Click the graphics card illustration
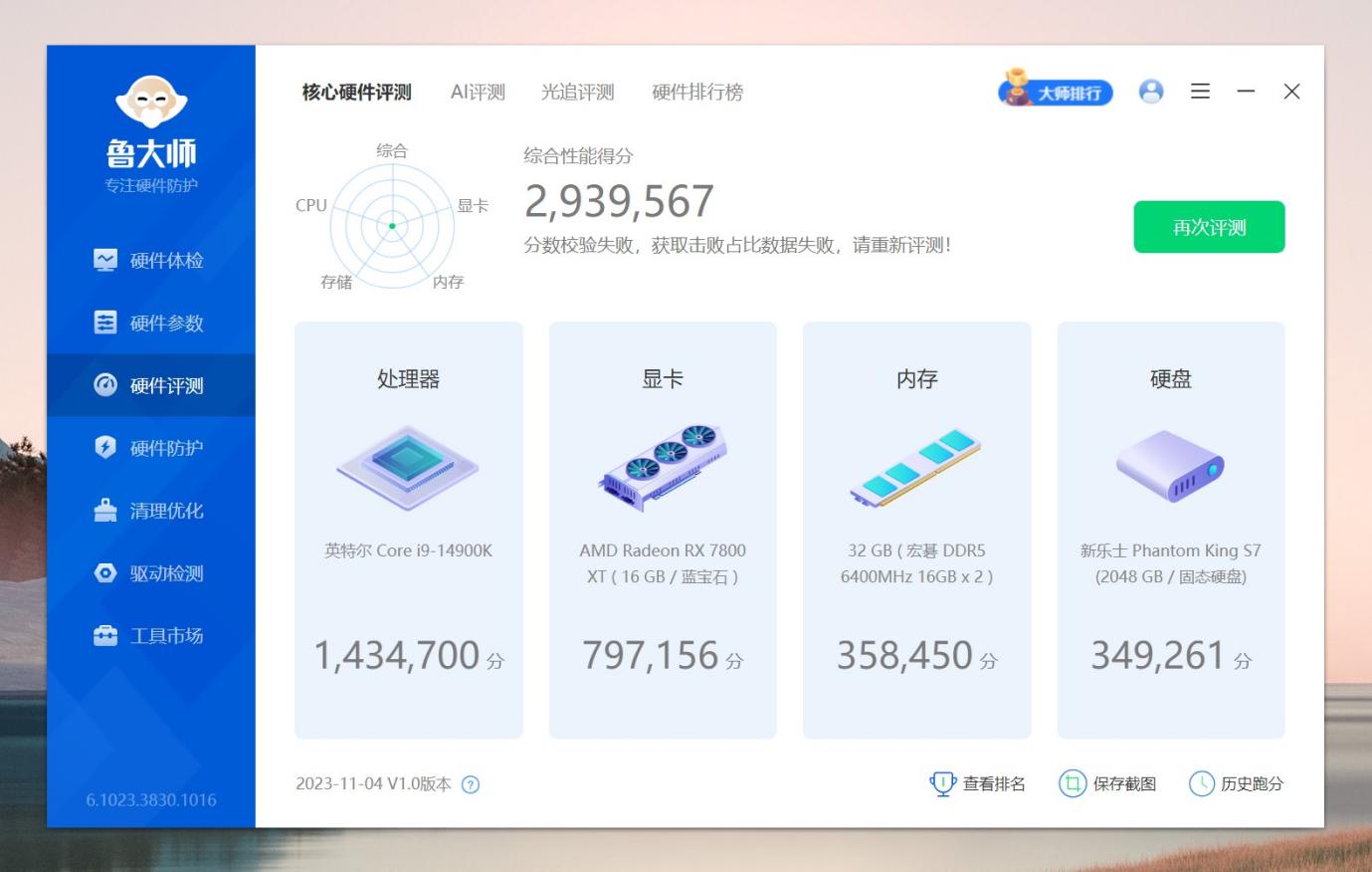1372x872 pixels. [663, 469]
